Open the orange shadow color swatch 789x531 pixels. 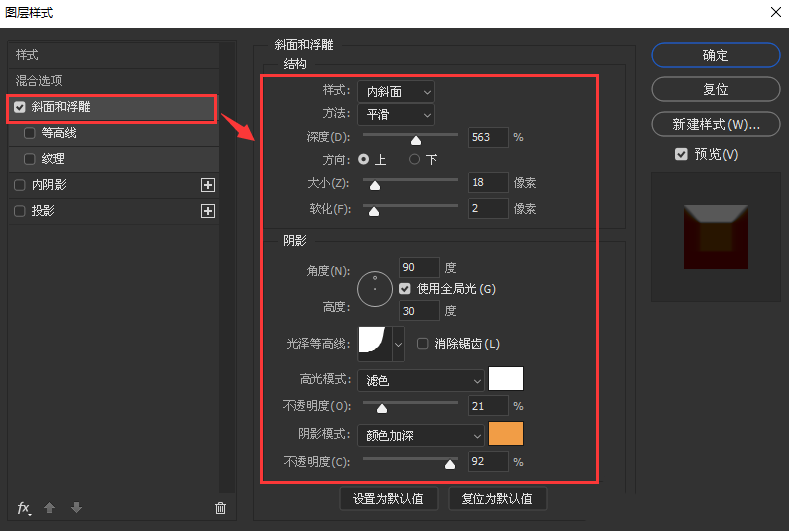click(x=506, y=434)
